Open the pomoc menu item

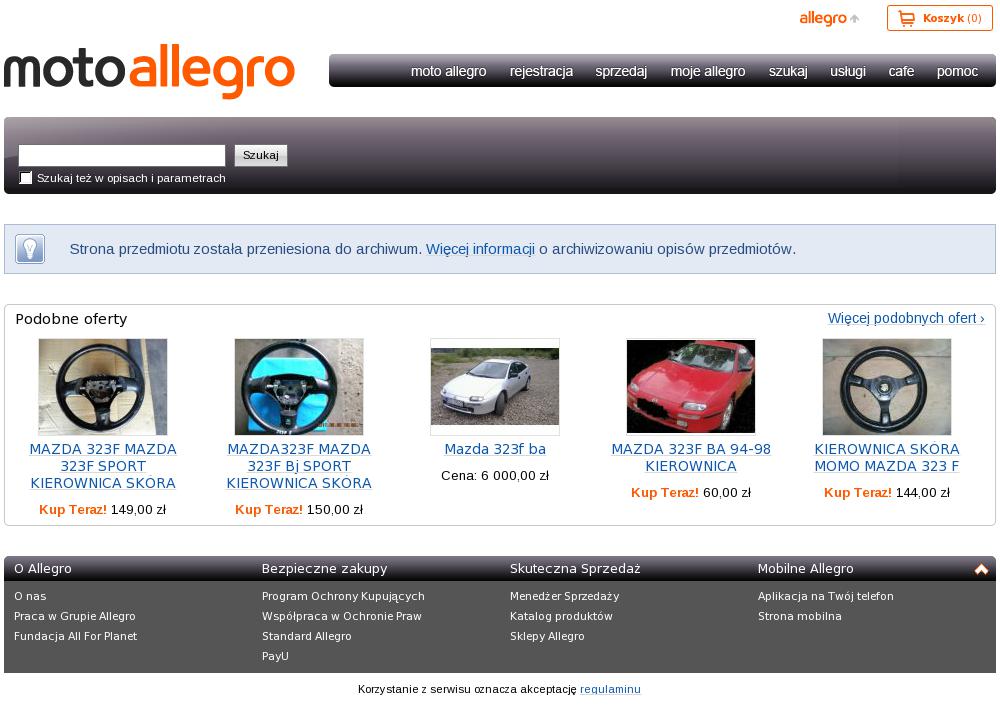(957, 71)
